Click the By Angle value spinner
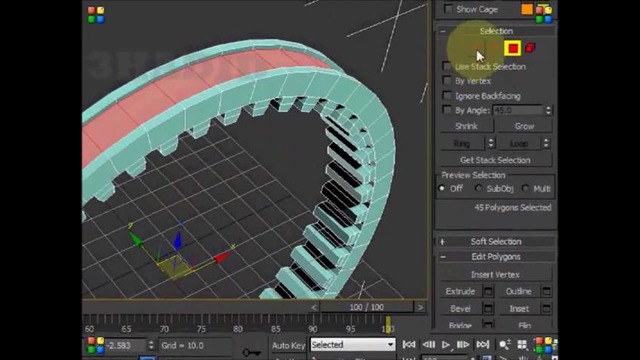 (x=548, y=110)
